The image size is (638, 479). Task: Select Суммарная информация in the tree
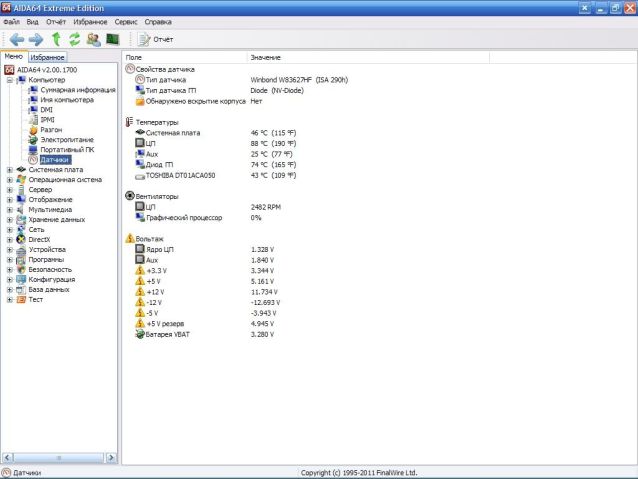78,90
